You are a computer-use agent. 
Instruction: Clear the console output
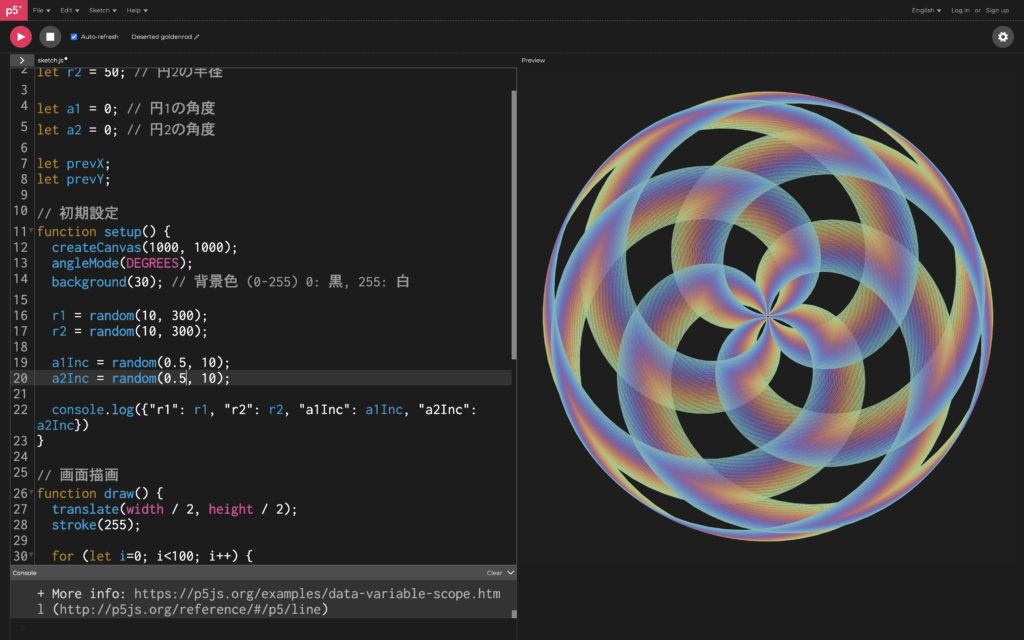tap(494, 573)
